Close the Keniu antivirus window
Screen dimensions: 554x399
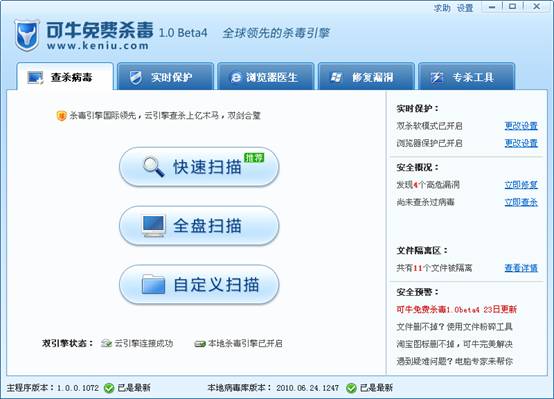(537, 7)
